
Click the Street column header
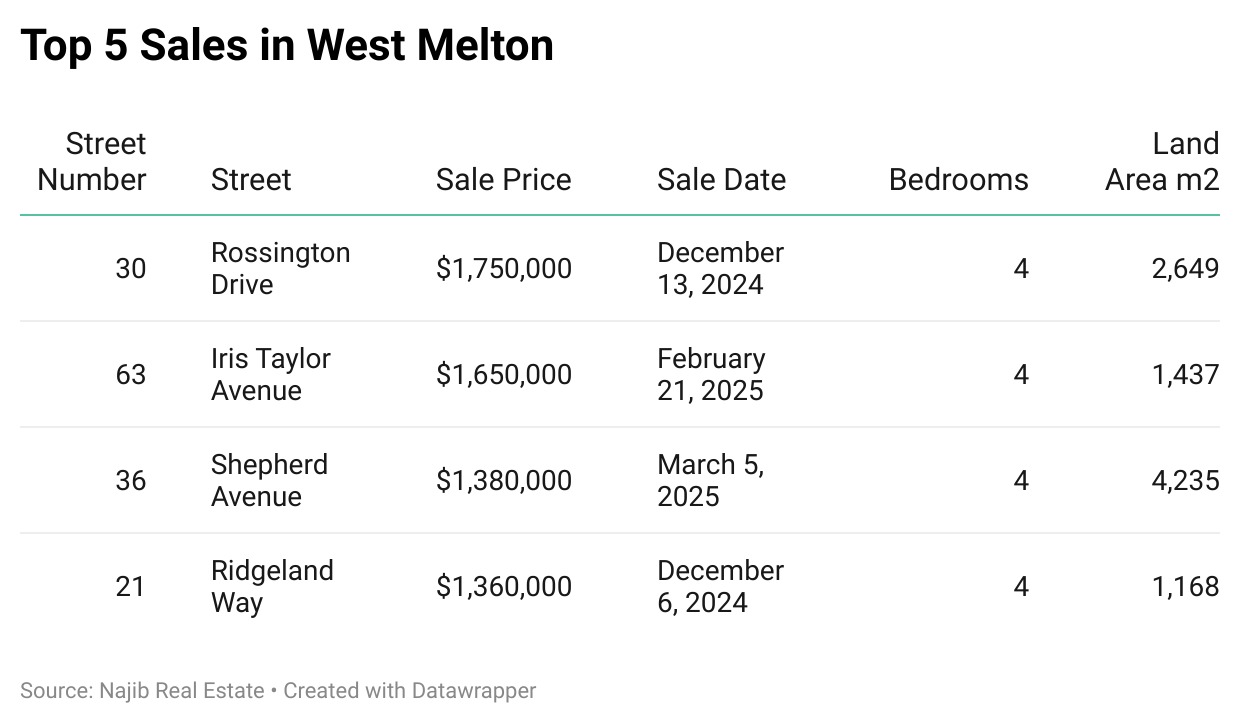(251, 180)
